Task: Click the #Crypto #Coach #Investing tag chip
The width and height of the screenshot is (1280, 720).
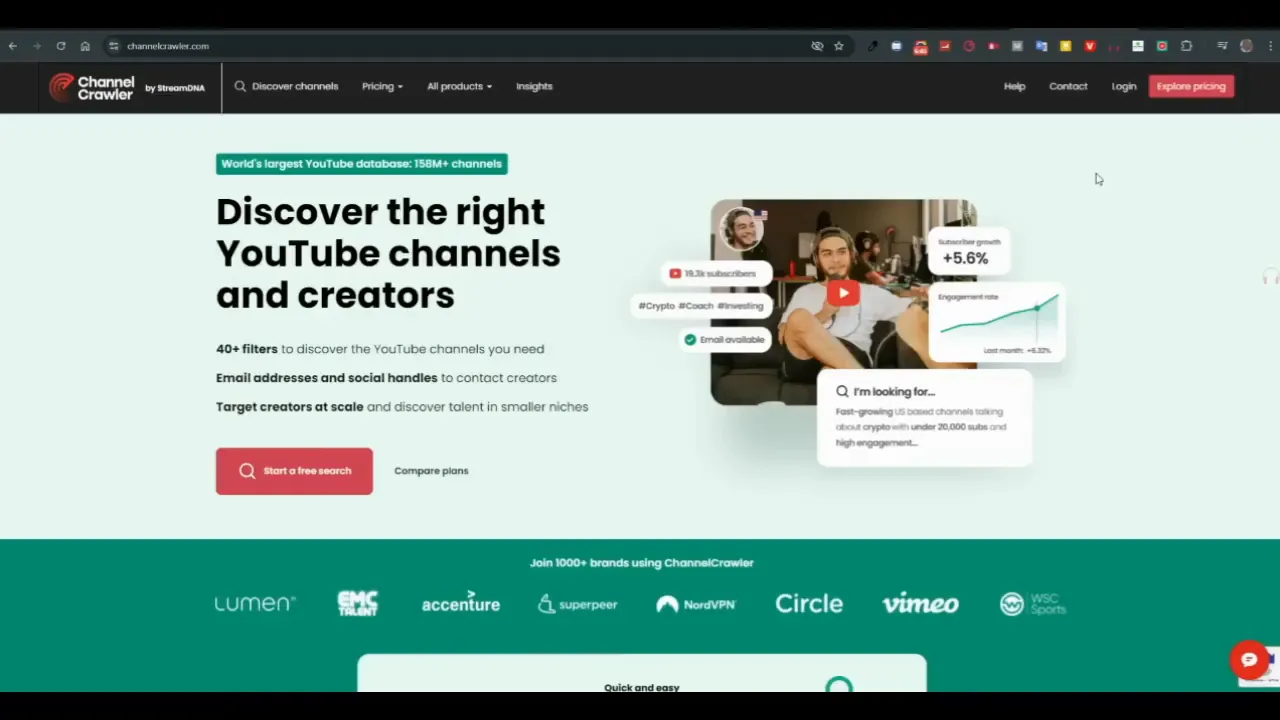Action: pos(701,306)
